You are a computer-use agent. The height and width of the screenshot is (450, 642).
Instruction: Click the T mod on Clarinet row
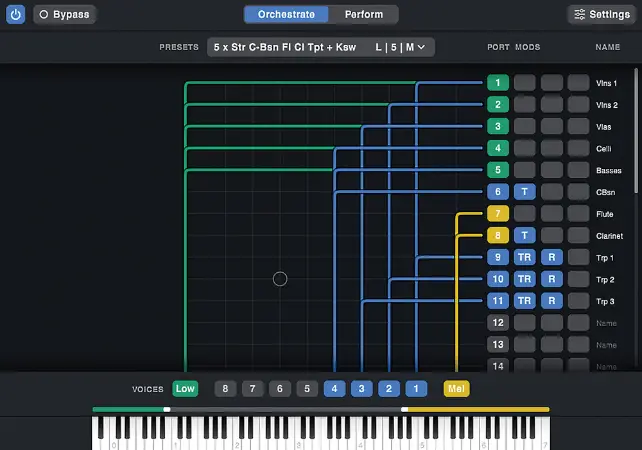[525, 236]
